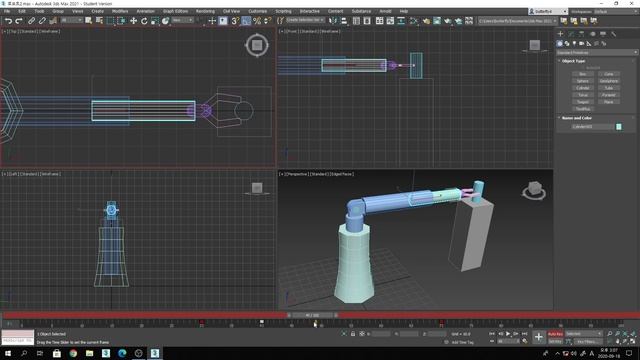Open the key filter Selected dropdown

(x=584, y=334)
